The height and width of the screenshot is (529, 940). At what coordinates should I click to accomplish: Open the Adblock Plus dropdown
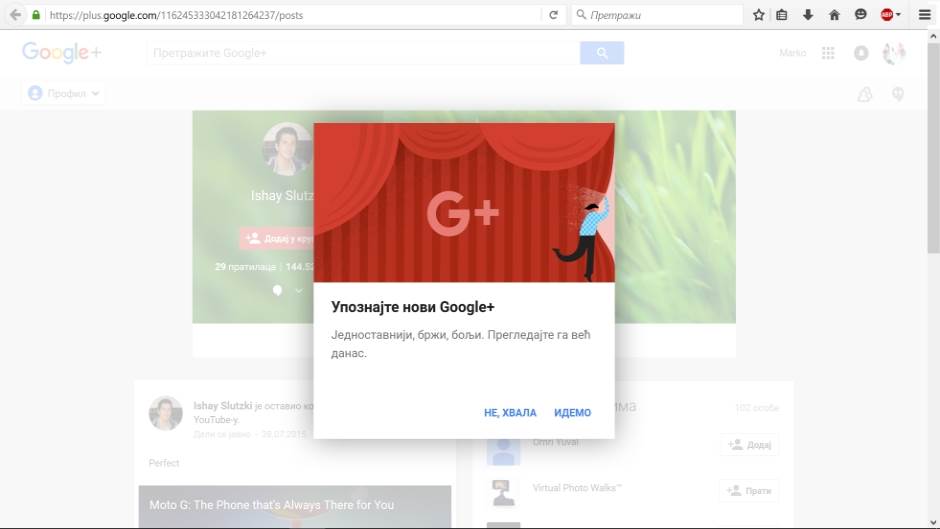[890, 15]
